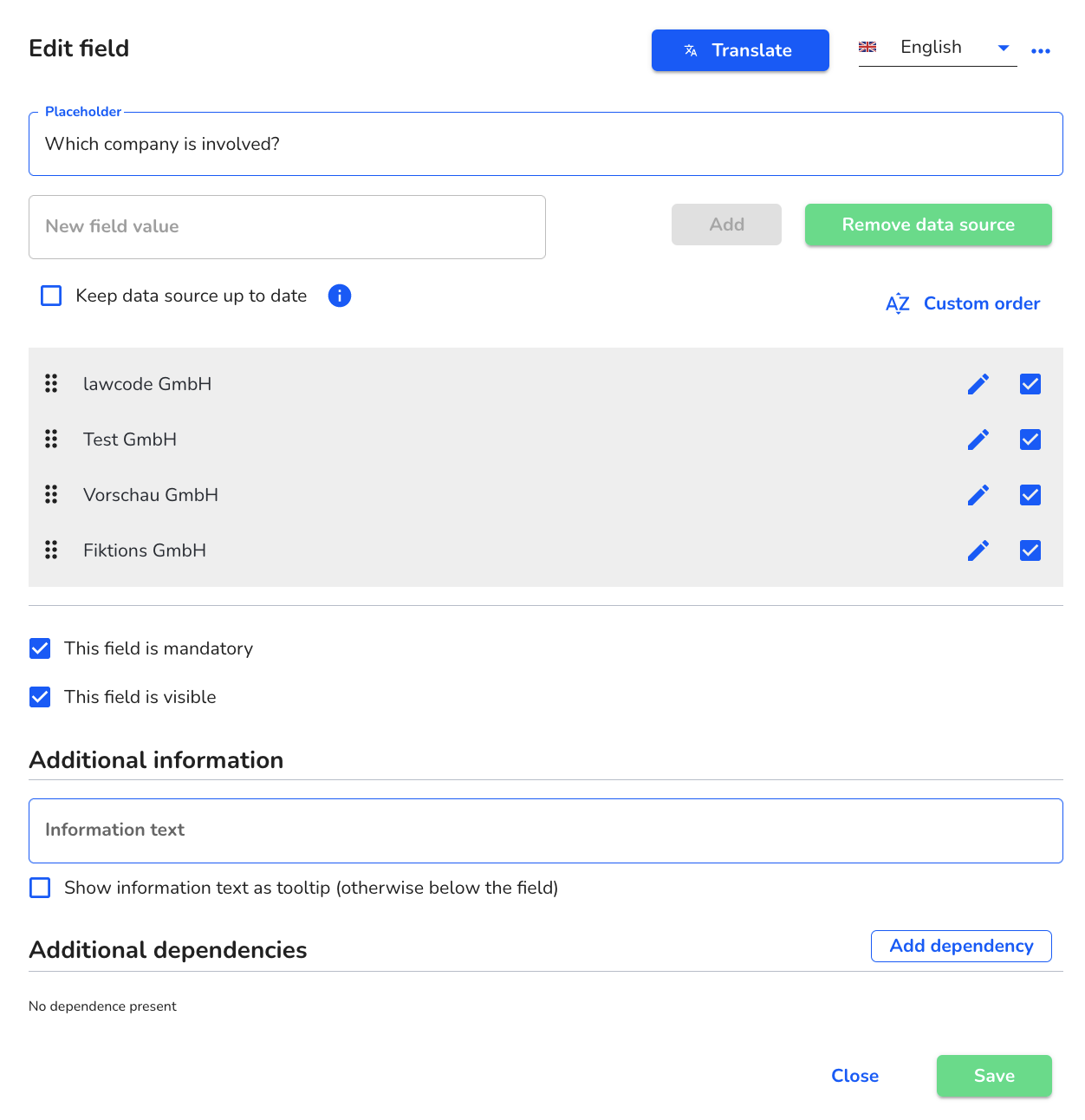Viewport: 1085px width, 1120px height.
Task: Open the English language dropdown
Action: 938,48
